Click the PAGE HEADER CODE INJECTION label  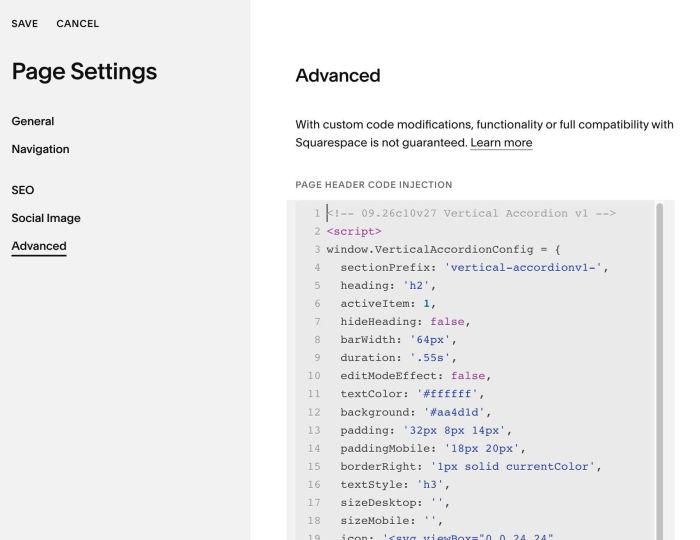[x=374, y=185]
